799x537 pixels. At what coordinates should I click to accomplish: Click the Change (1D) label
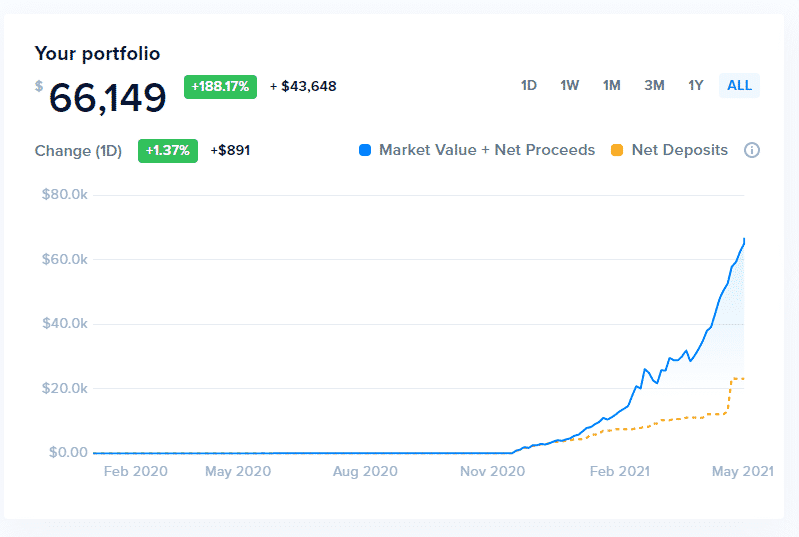coord(78,151)
